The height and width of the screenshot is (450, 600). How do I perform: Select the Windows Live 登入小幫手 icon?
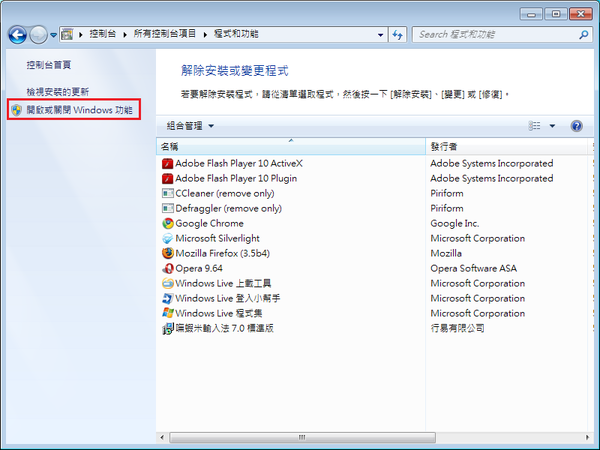167,298
